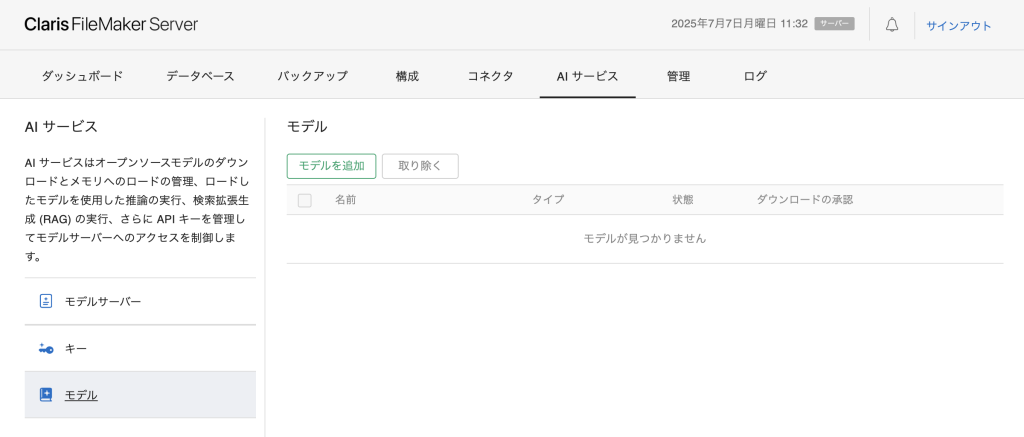
Task: Go to the バックアップ tab
Action: pyautogui.click(x=312, y=76)
